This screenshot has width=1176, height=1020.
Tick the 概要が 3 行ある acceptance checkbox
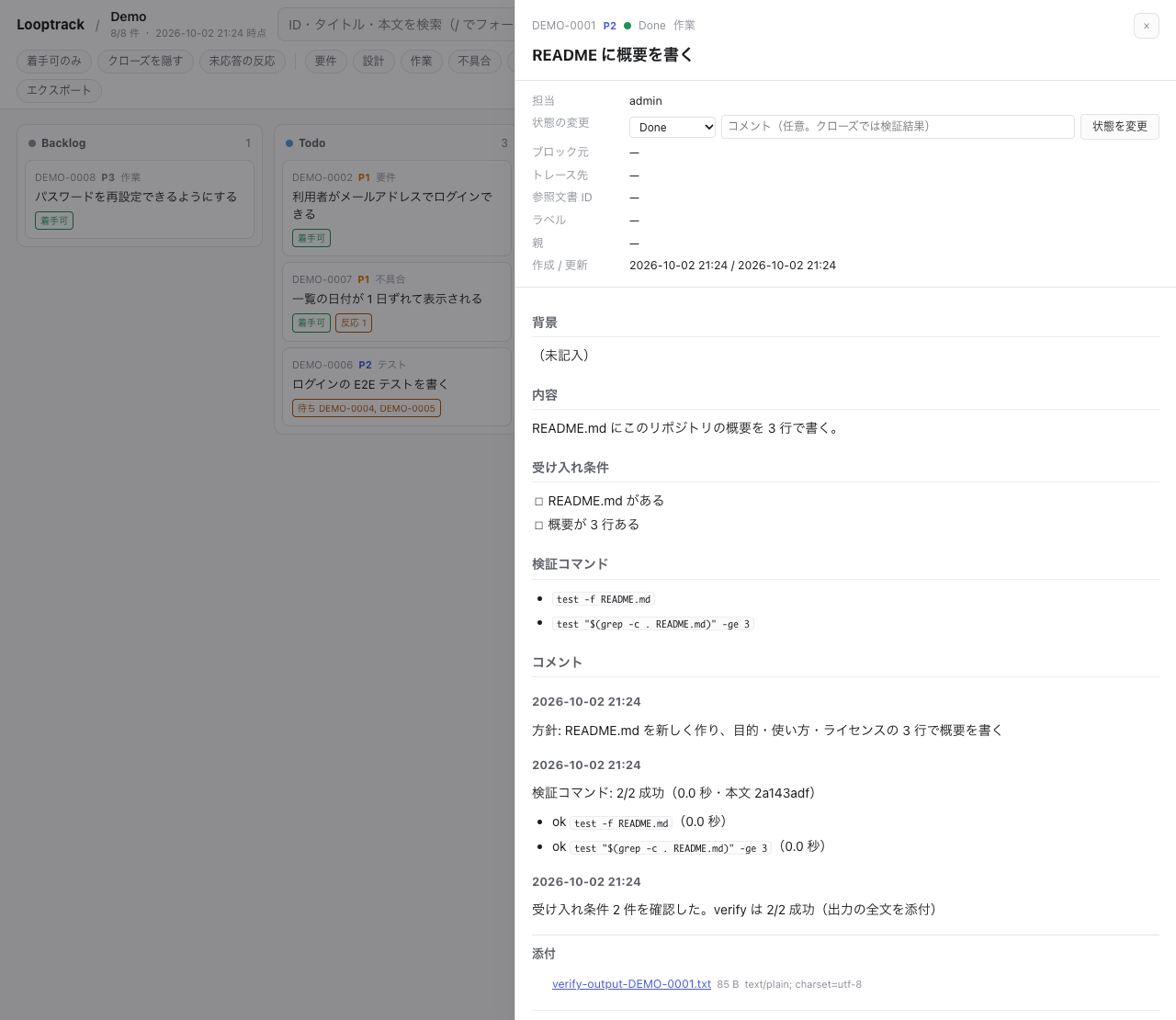538,526
